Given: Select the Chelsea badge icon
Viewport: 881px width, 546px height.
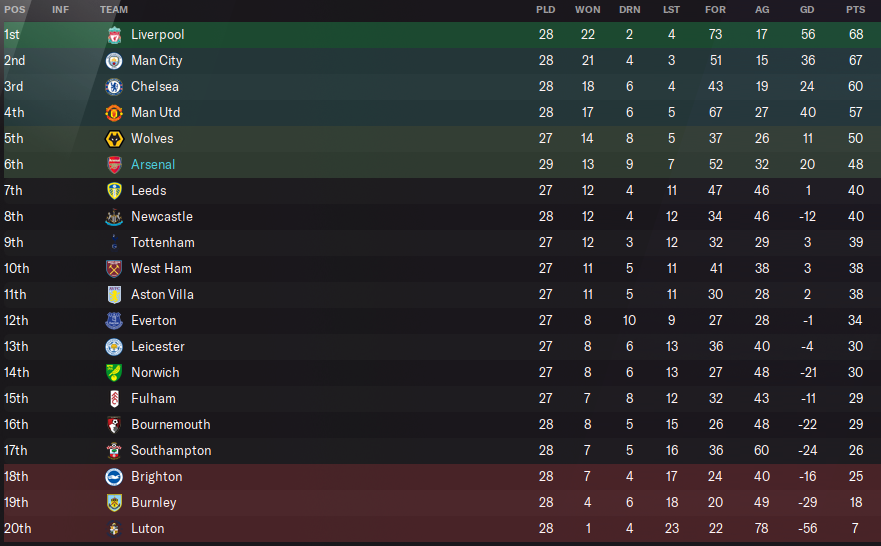Looking at the screenshot, I should [114, 87].
